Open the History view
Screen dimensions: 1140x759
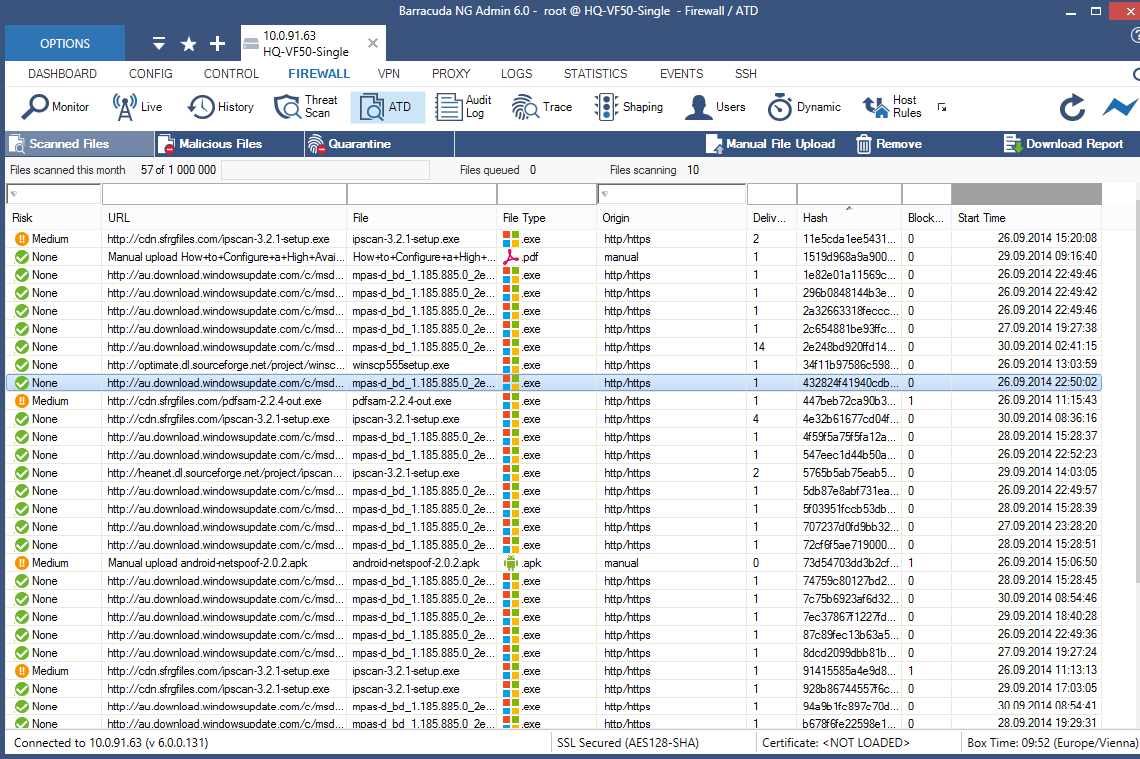tap(220, 107)
